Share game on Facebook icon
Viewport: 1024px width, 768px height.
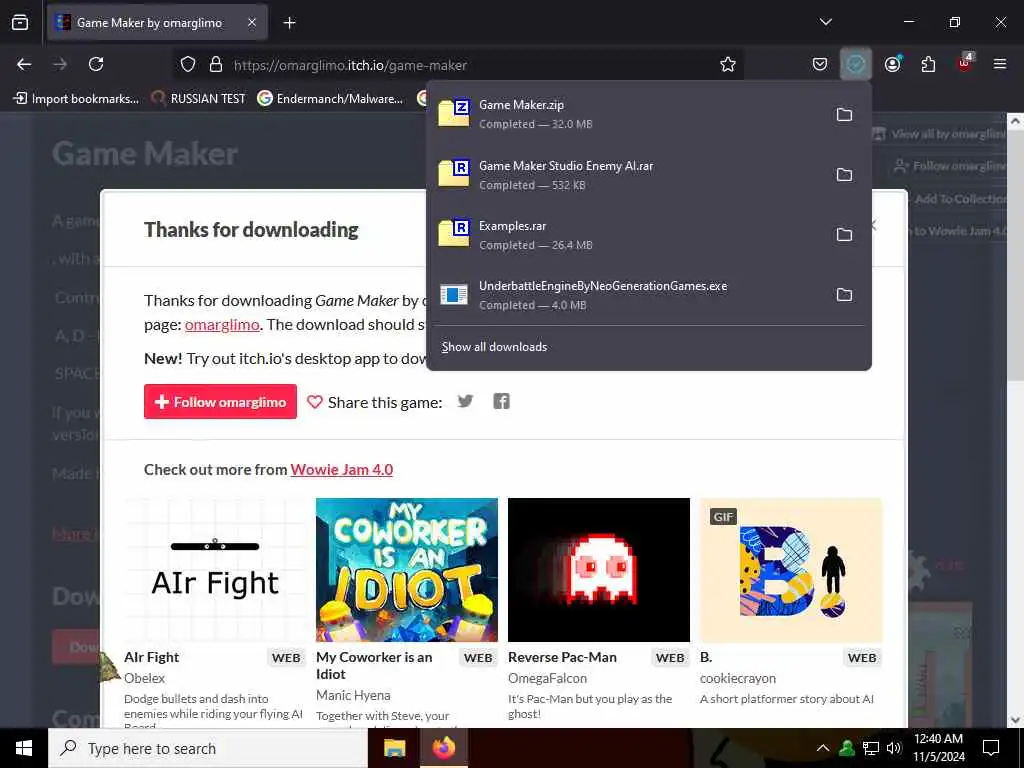(502, 401)
